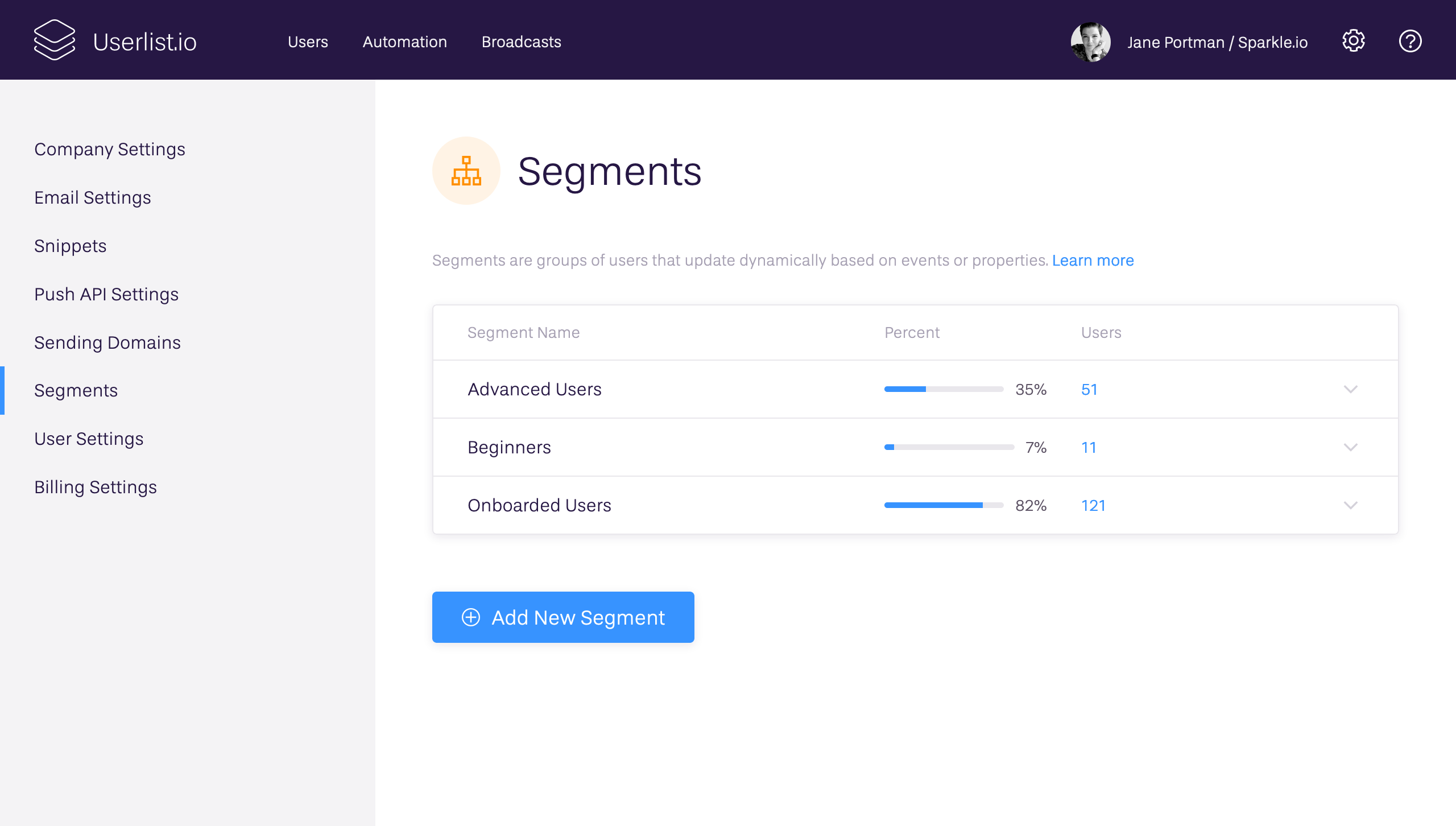Screen dimensions: 1456x826
Task: Open the Automation navigation item
Action: (404, 42)
